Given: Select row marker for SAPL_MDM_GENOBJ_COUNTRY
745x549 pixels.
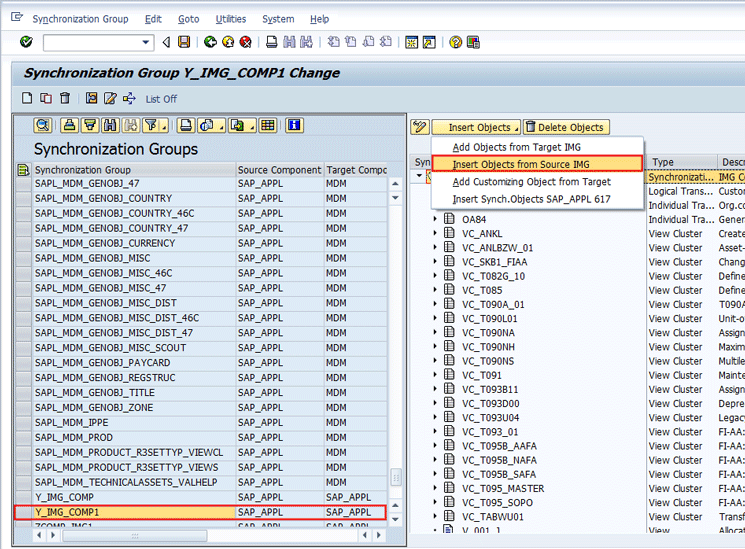Looking at the screenshot, I should click(x=23, y=199).
